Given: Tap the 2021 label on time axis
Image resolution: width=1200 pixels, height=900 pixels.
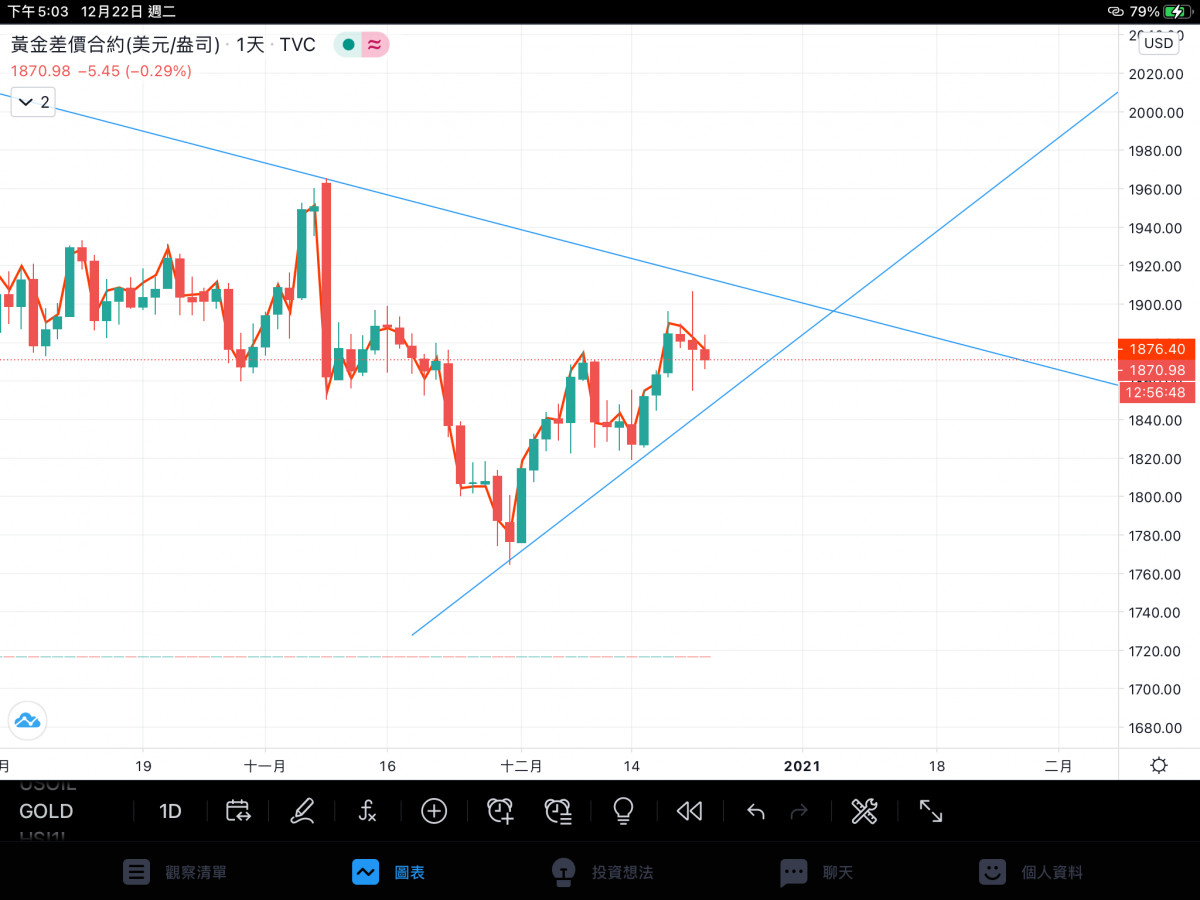Looking at the screenshot, I should click(x=802, y=766).
